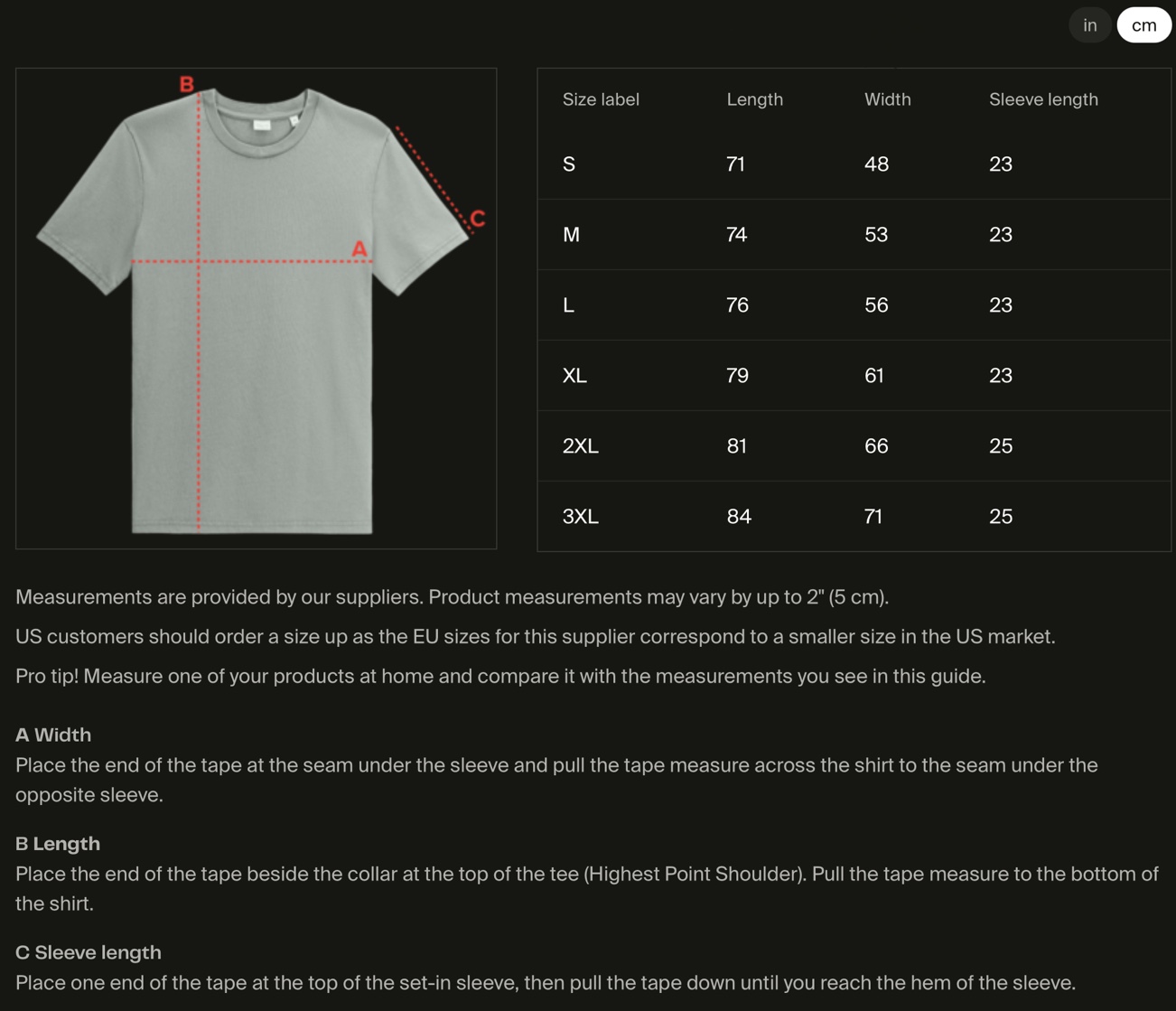The width and height of the screenshot is (1176, 1011).
Task: Click the 3XL width value 71
Action: 873,517
